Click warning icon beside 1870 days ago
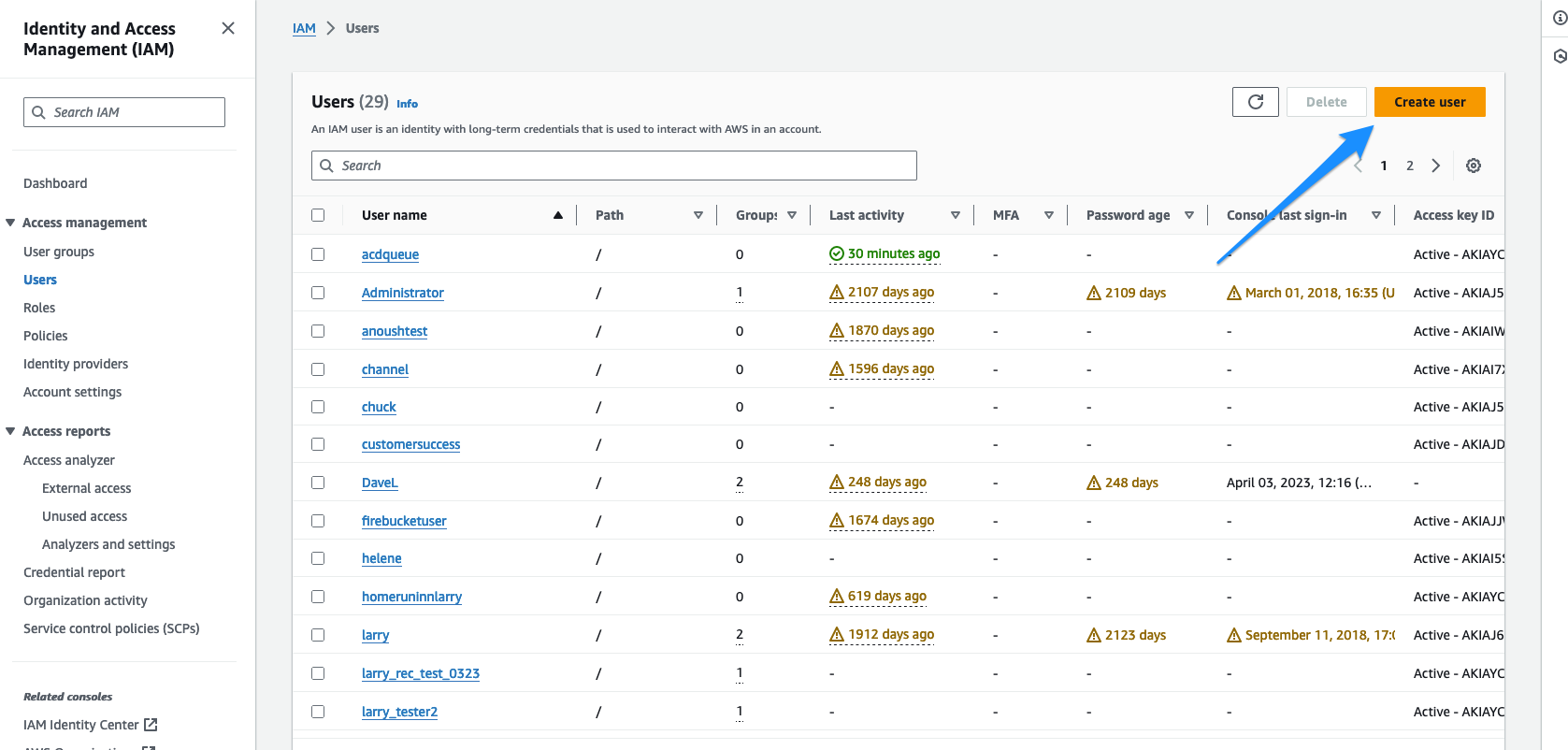Viewport: 1568px width, 750px height. 837,331
